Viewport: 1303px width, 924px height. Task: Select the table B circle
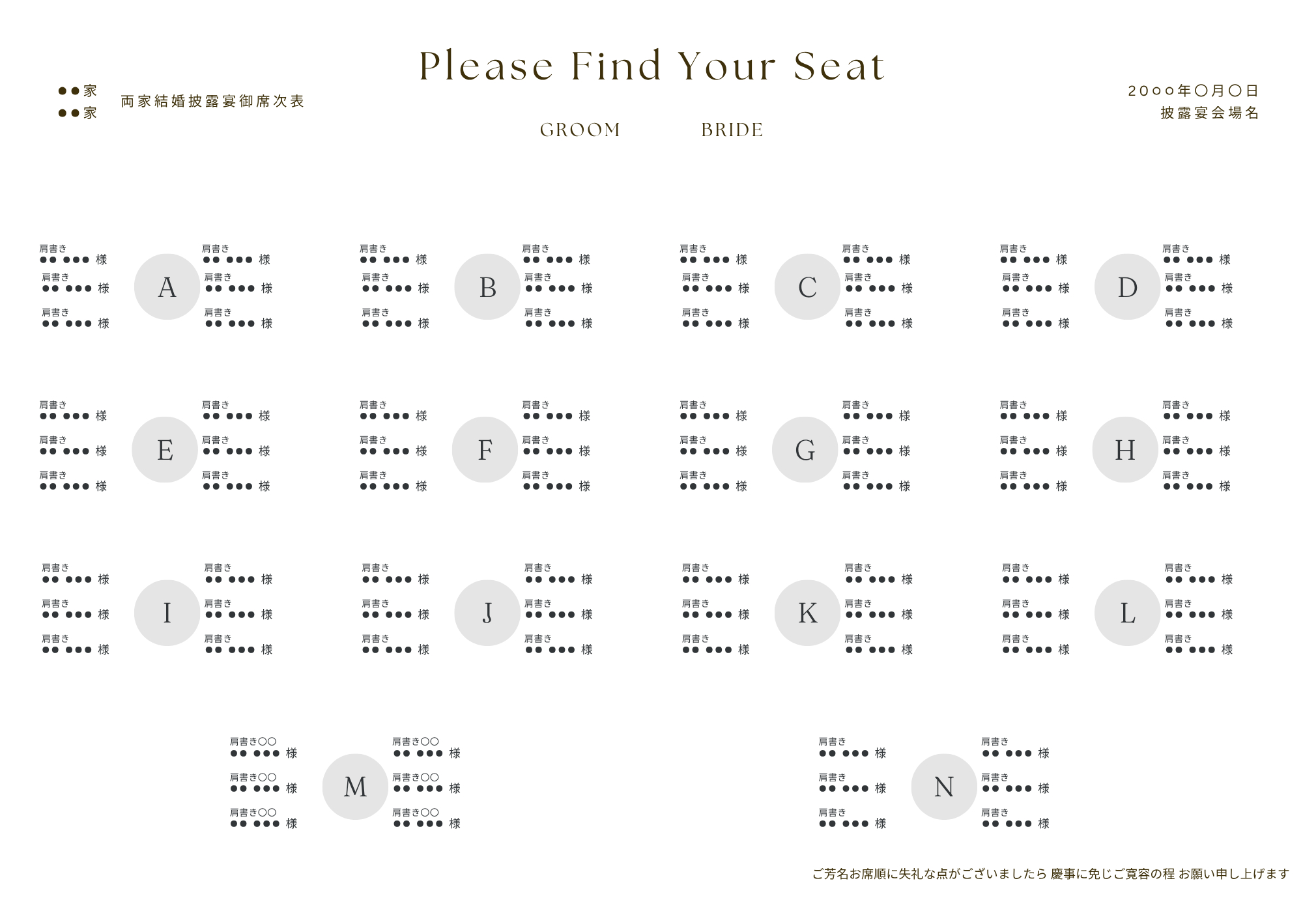(487, 287)
